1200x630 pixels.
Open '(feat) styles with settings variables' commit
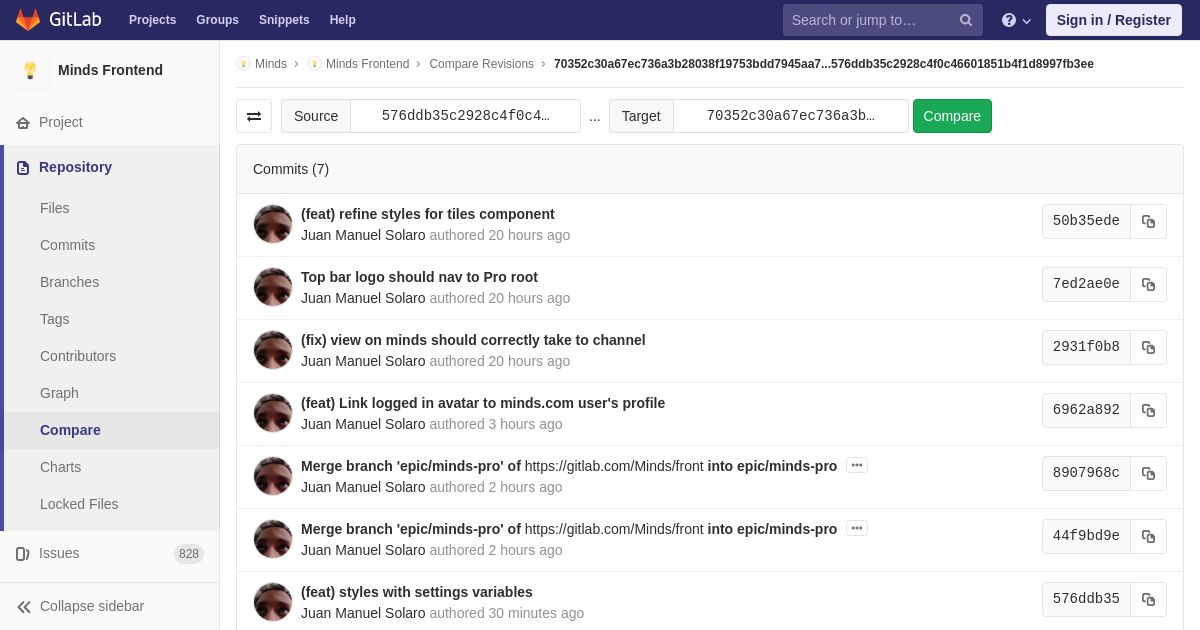(416, 592)
